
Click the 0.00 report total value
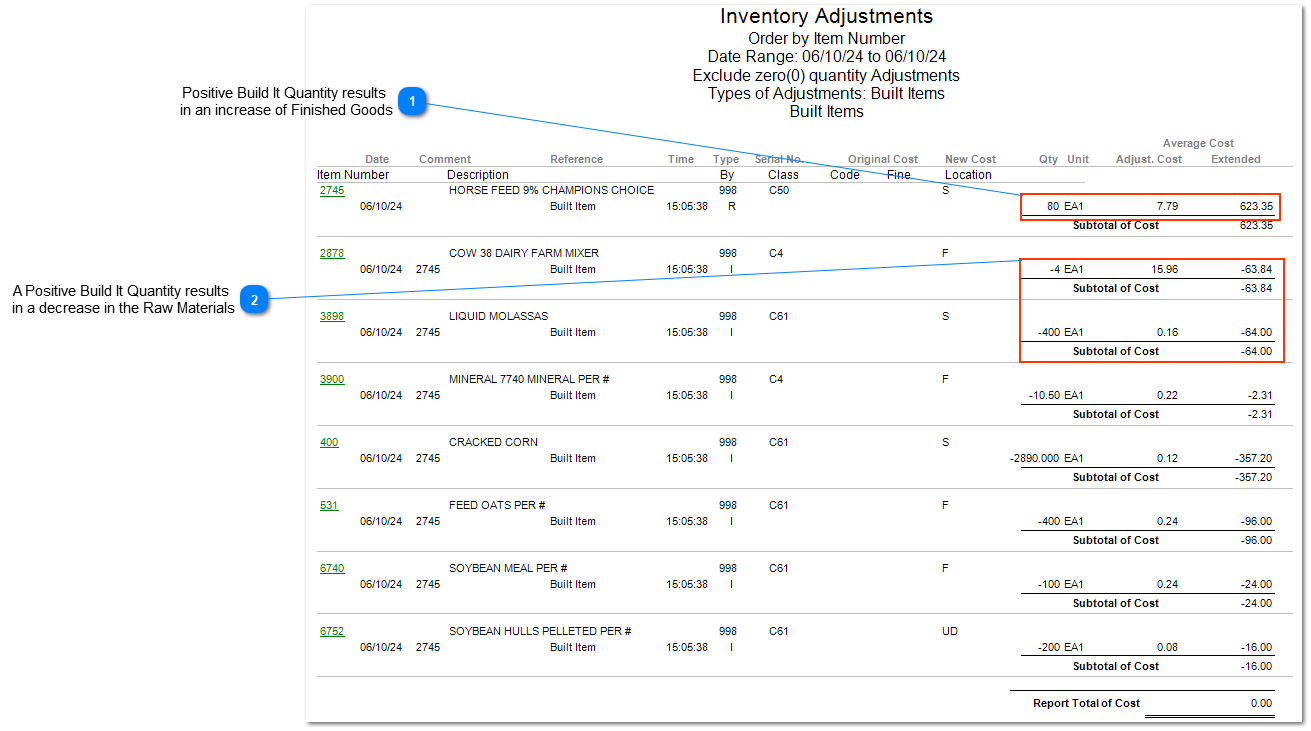(x=1261, y=704)
